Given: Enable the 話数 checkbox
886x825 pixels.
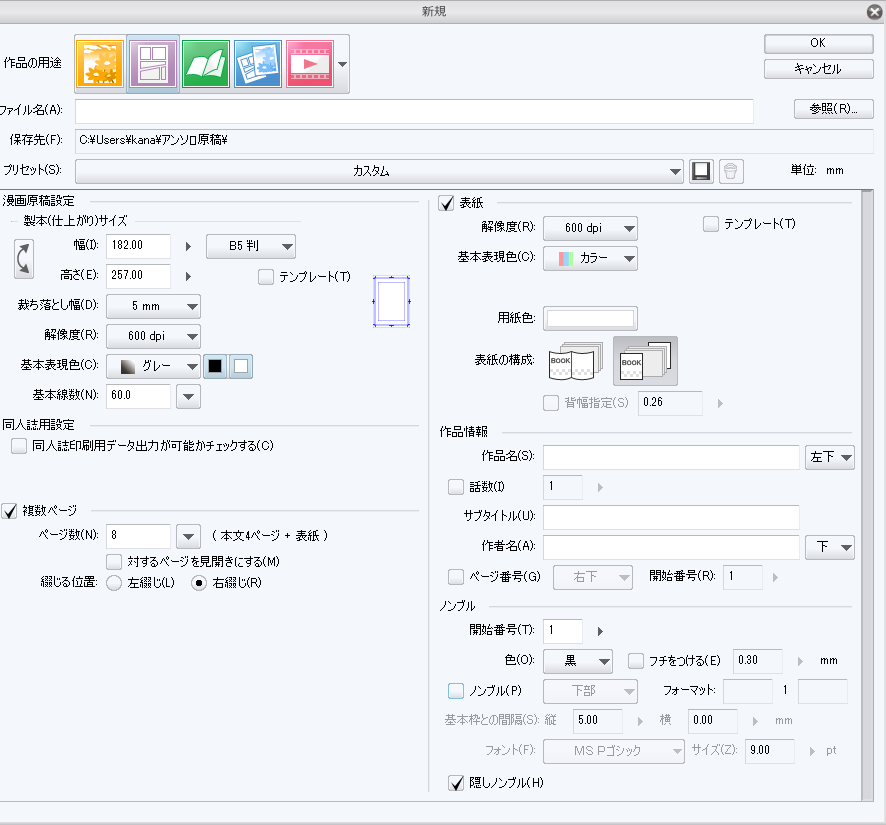Looking at the screenshot, I should pos(455,487).
